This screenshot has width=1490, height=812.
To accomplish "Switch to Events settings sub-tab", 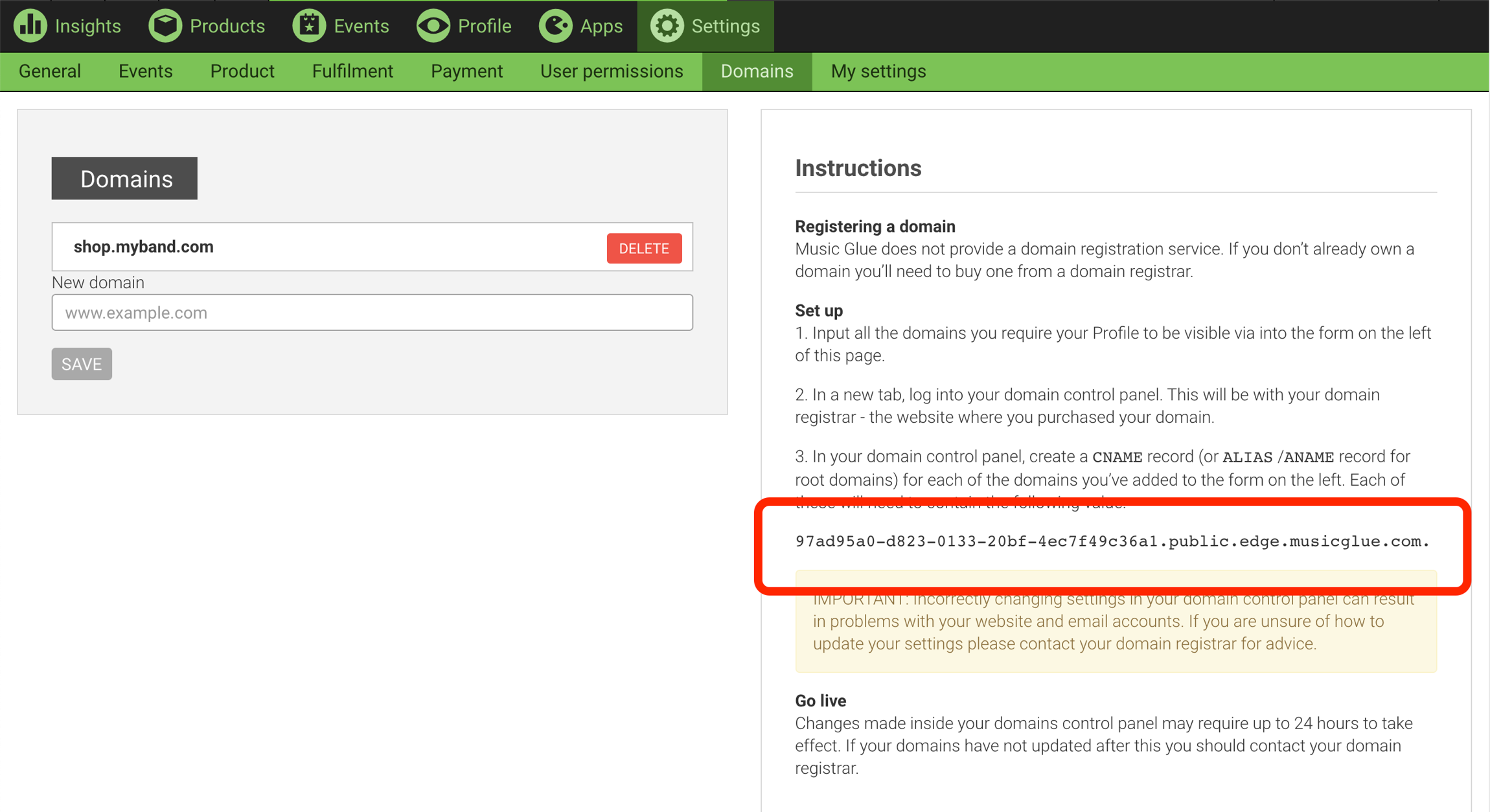I will pos(145,71).
